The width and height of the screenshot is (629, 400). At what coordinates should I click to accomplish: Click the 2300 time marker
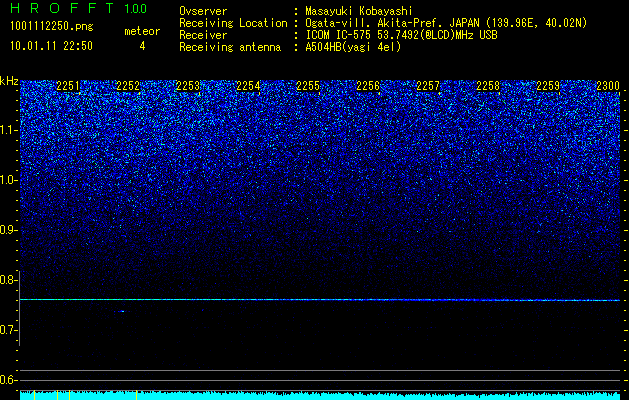pyautogui.click(x=608, y=86)
